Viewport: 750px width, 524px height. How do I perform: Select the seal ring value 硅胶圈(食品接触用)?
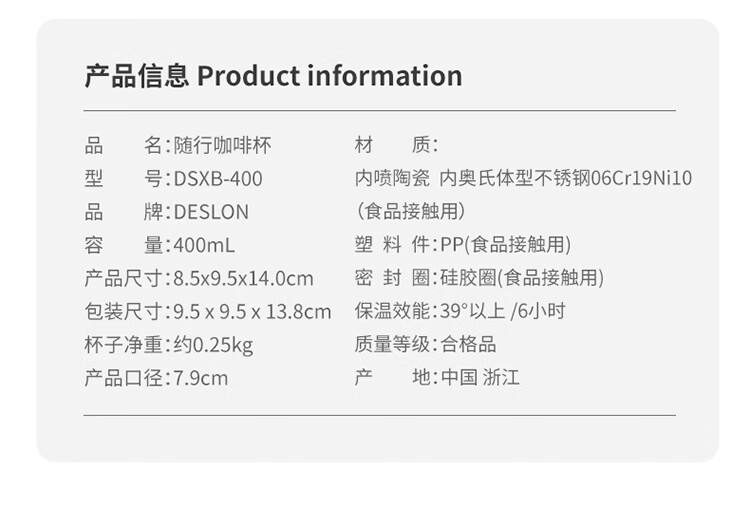[521, 278]
